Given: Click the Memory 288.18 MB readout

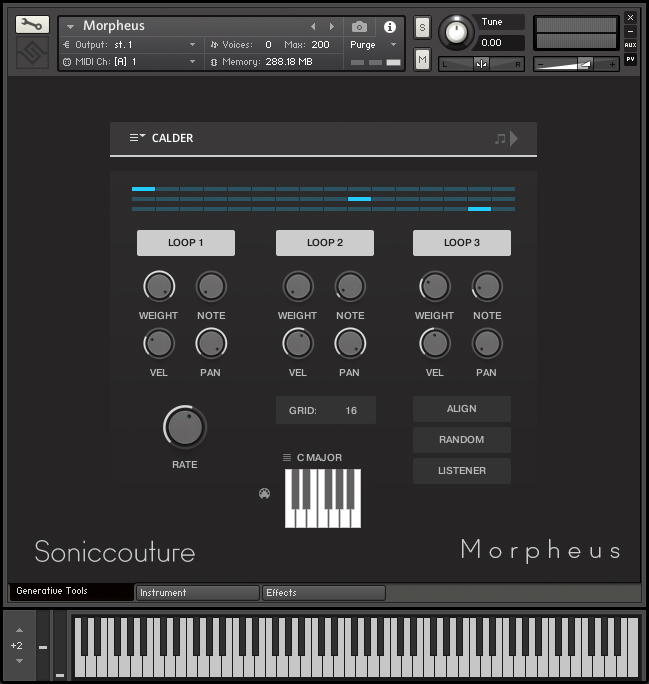Looking at the screenshot, I should (x=289, y=62).
